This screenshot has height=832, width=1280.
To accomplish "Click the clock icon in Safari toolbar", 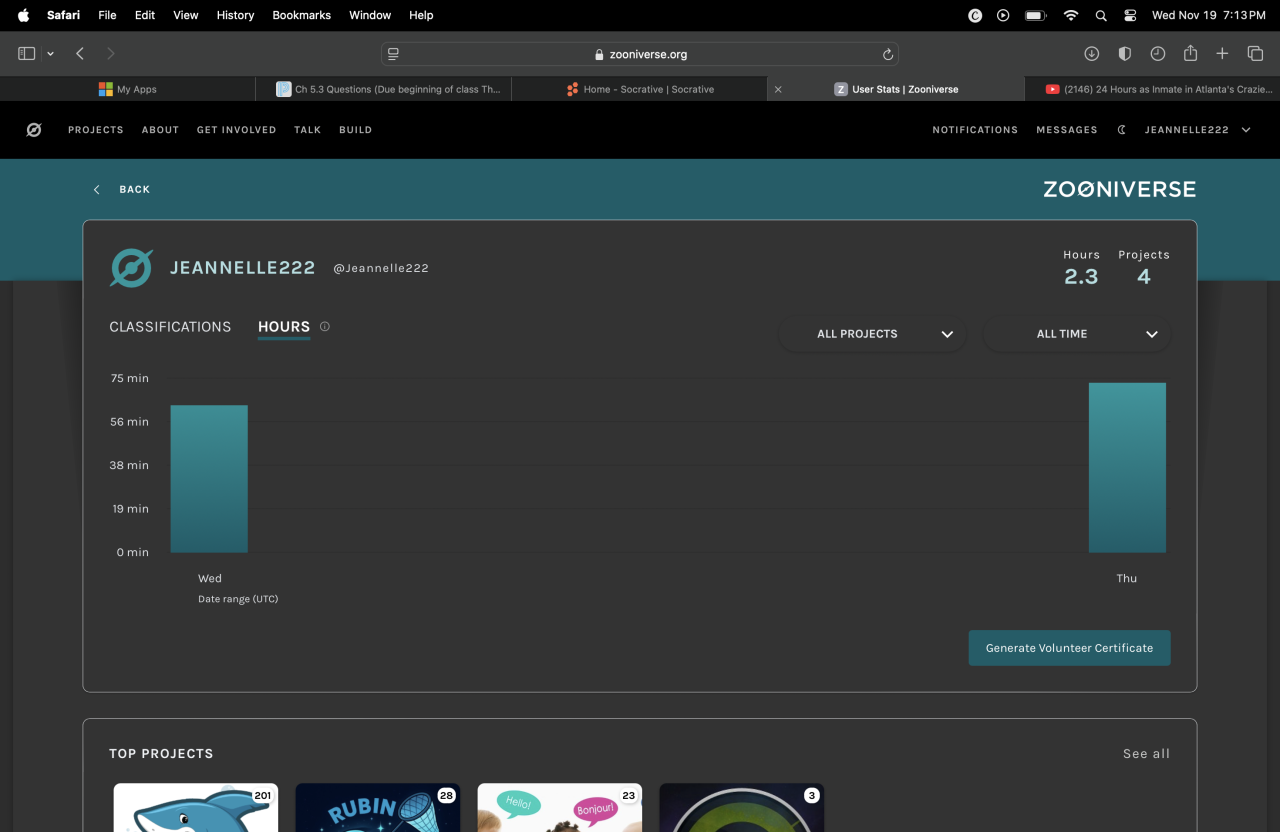I will coord(1157,54).
